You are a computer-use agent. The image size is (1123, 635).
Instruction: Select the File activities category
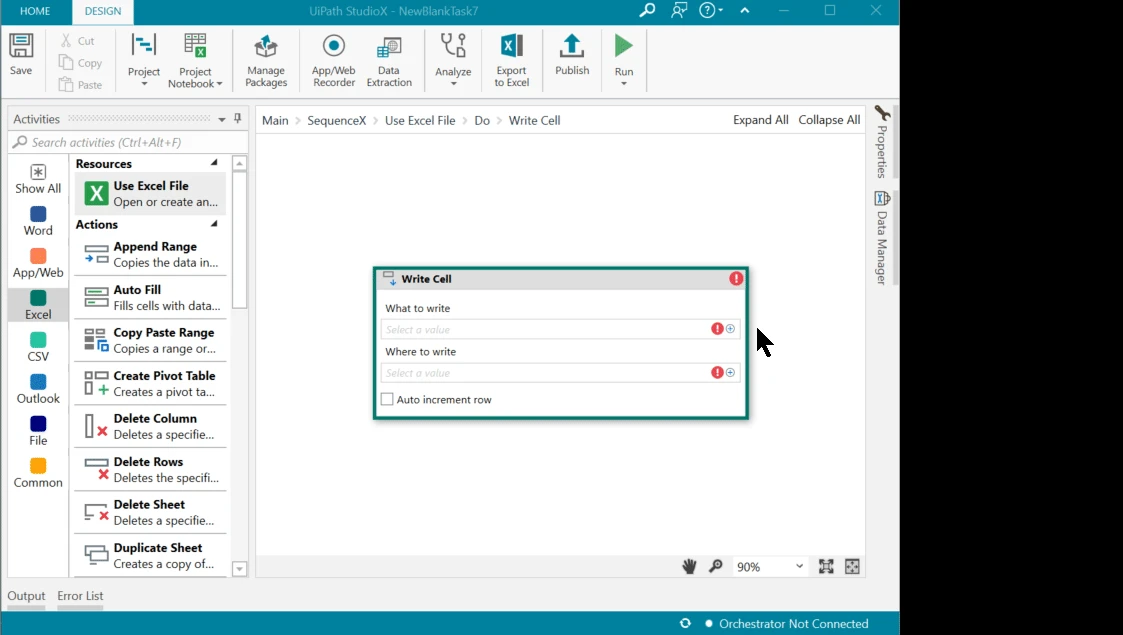(x=38, y=432)
